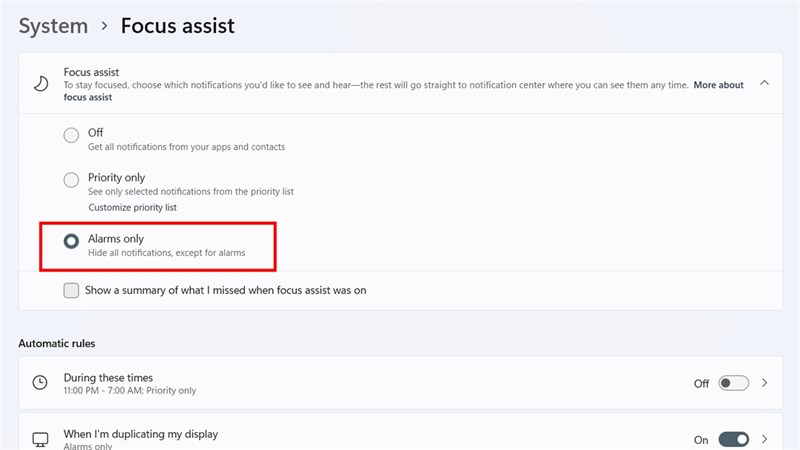The image size is (800, 450).
Task: Select the Alarms only radio button
Action: click(x=71, y=241)
